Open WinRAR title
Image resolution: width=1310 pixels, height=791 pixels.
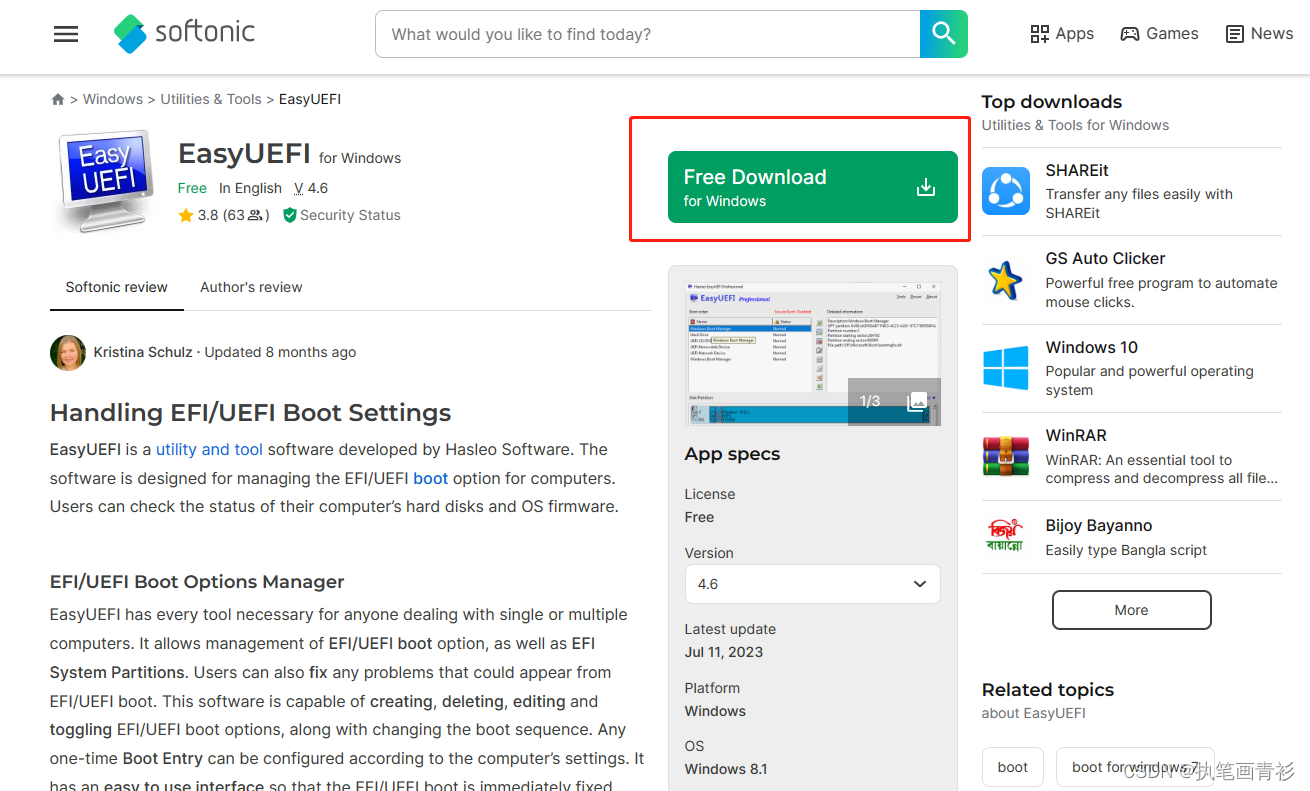tap(1076, 435)
